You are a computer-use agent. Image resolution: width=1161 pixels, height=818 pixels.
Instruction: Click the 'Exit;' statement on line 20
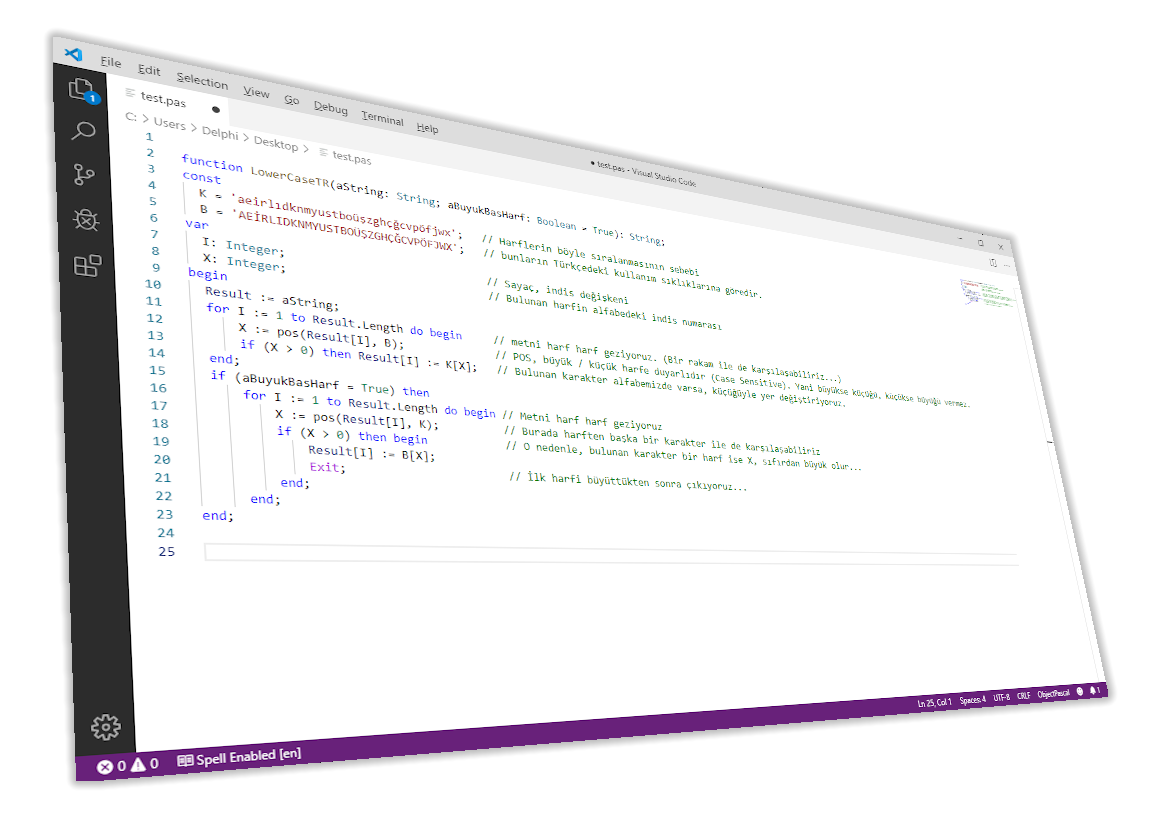point(327,467)
